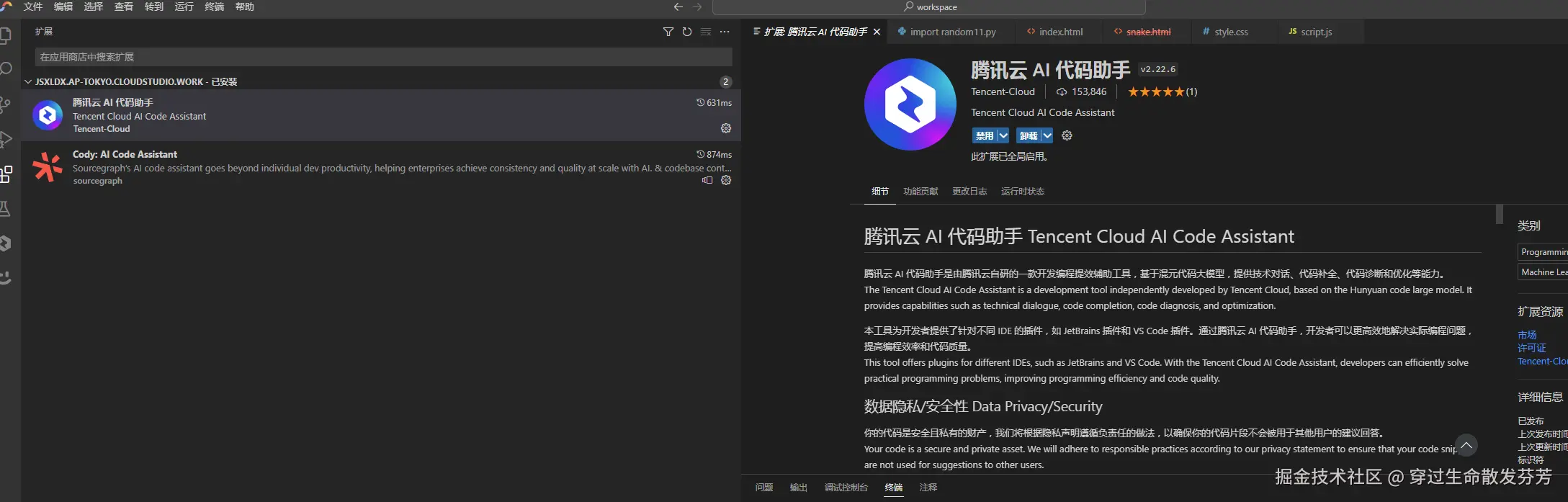This screenshot has height=502, width=1568.
Task: Click the navigate forward arrow in the title bar
Action: [697, 6]
